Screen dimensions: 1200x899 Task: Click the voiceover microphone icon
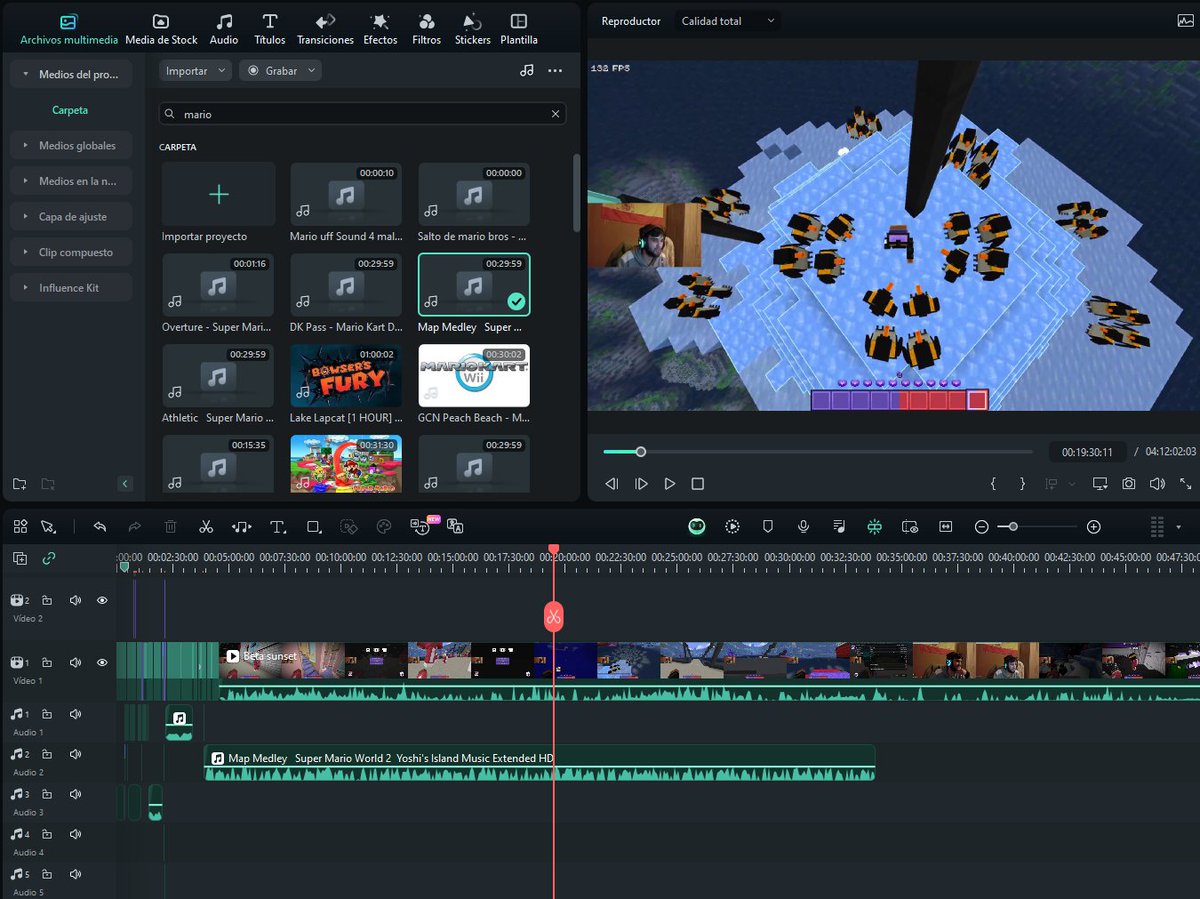803,526
